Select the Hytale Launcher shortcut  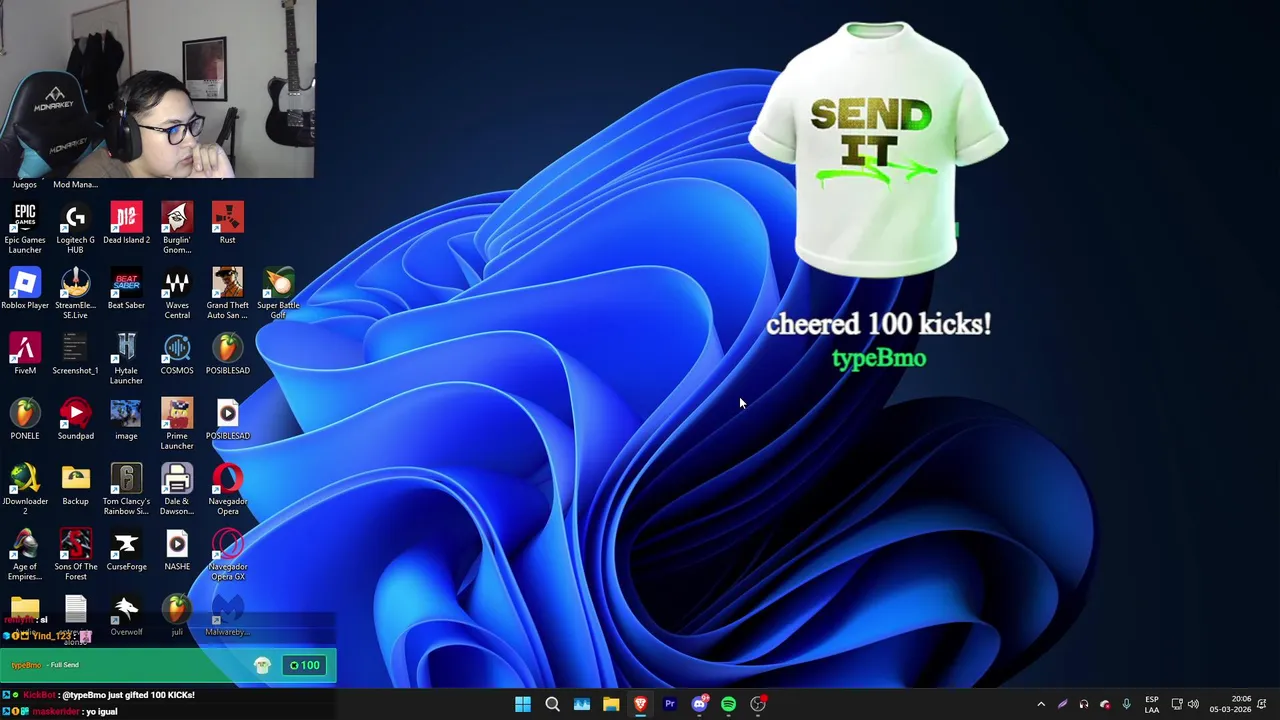pos(126,358)
